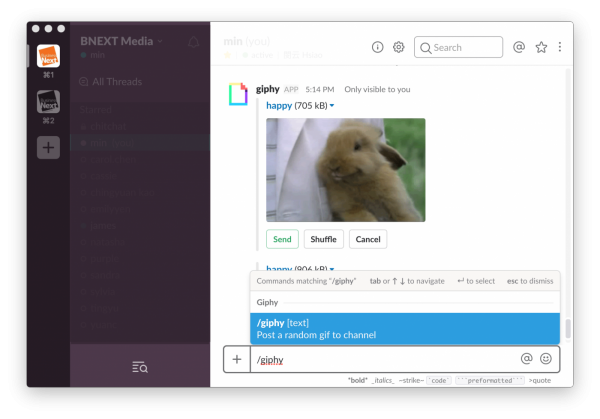Open direct message with yuanc
Image resolution: width=600 pixels, height=419 pixels.
(x=103, y=324)
